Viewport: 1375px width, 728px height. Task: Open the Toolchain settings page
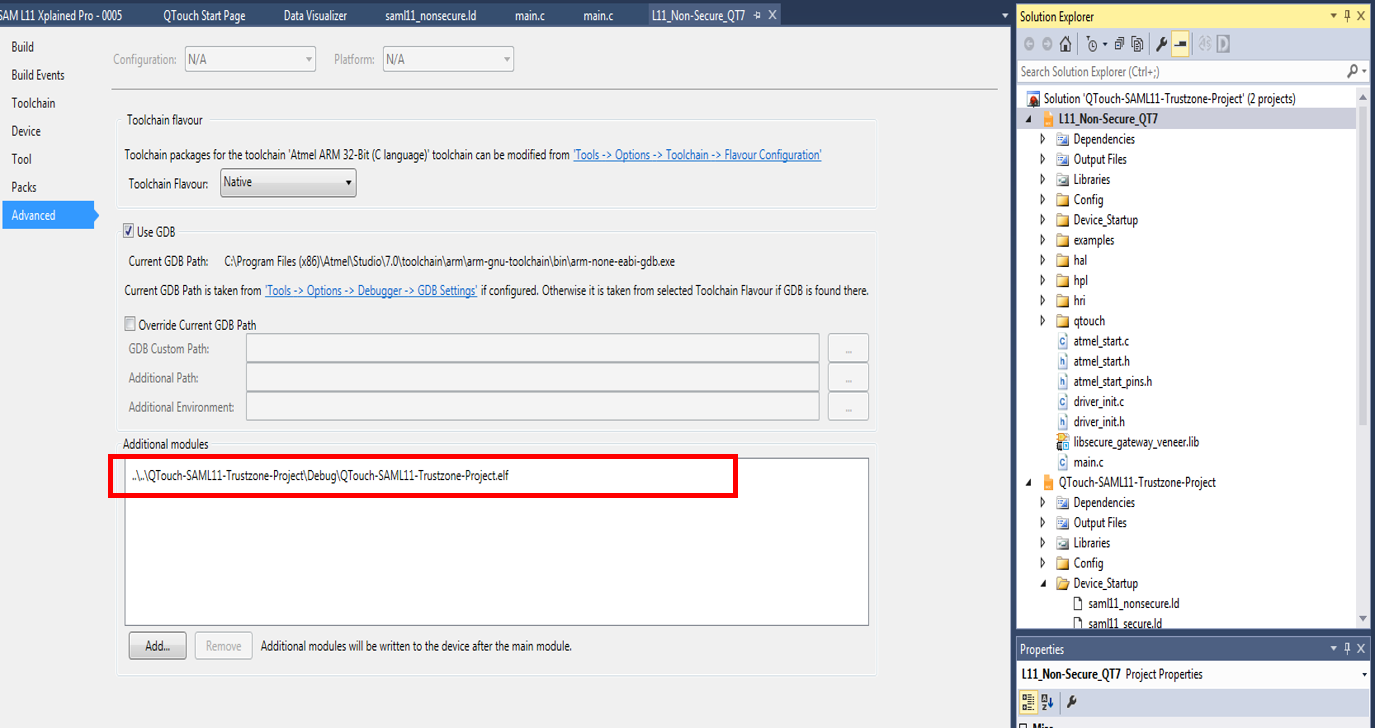33,103
